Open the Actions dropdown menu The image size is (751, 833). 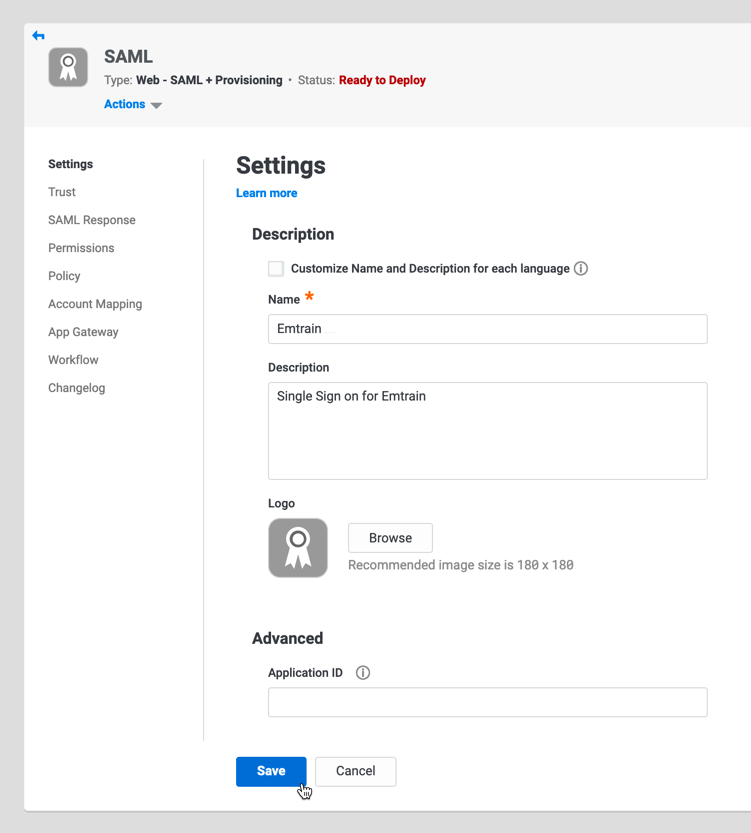point(132,104)
